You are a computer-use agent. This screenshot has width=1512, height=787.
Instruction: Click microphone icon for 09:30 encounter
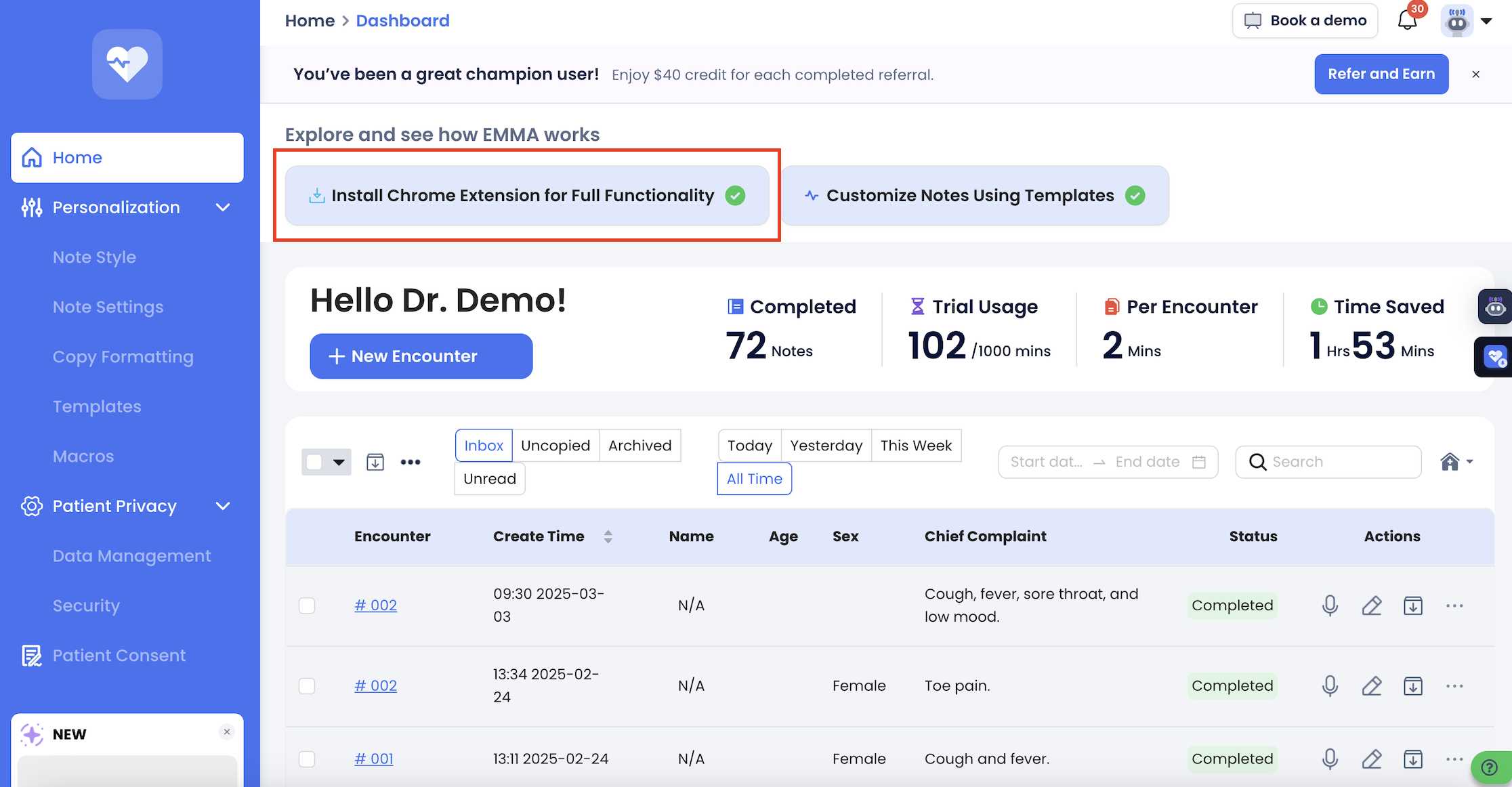coord(1330,605)
